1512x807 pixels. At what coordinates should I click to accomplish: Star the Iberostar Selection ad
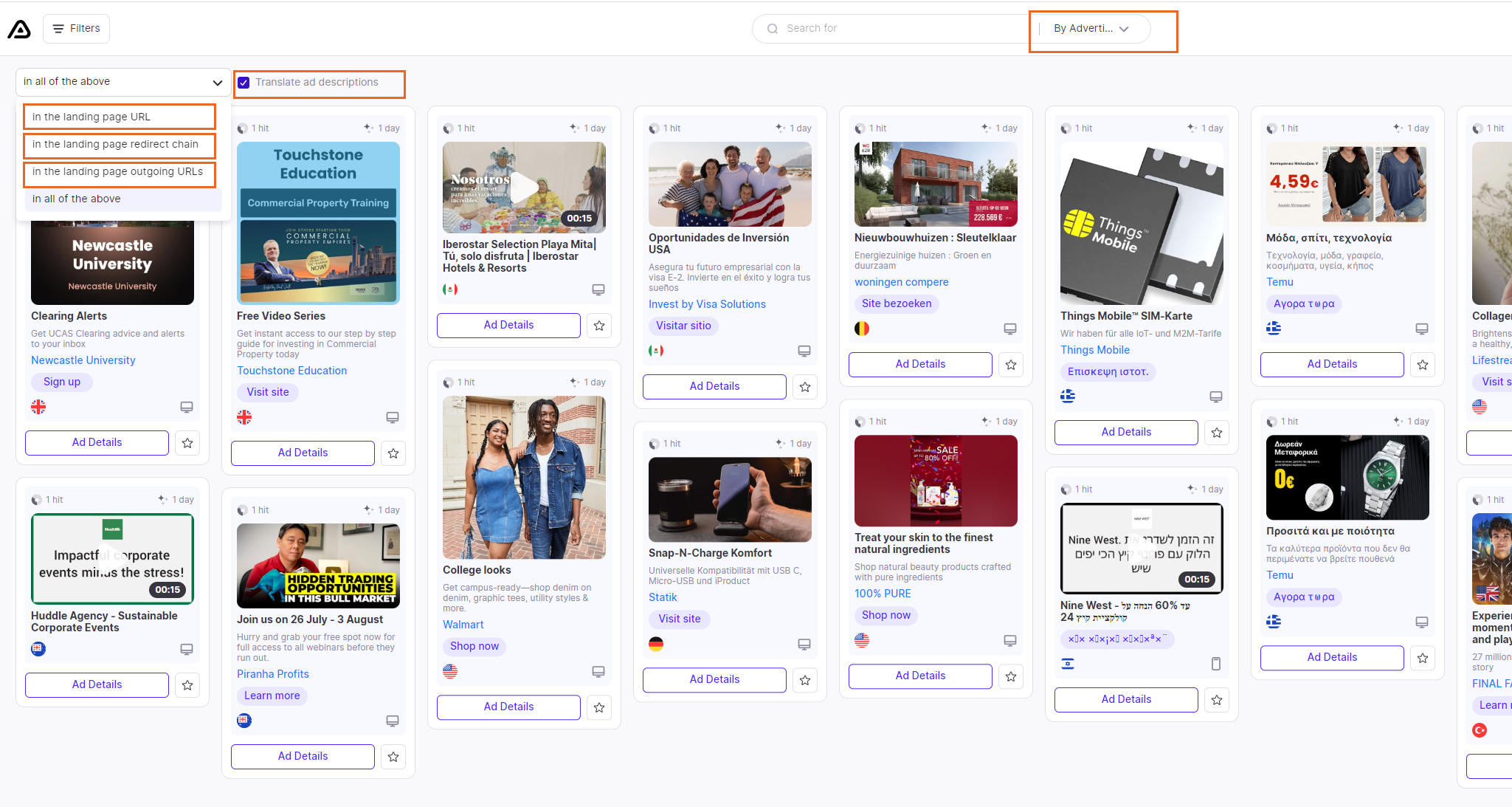(599, 326)
